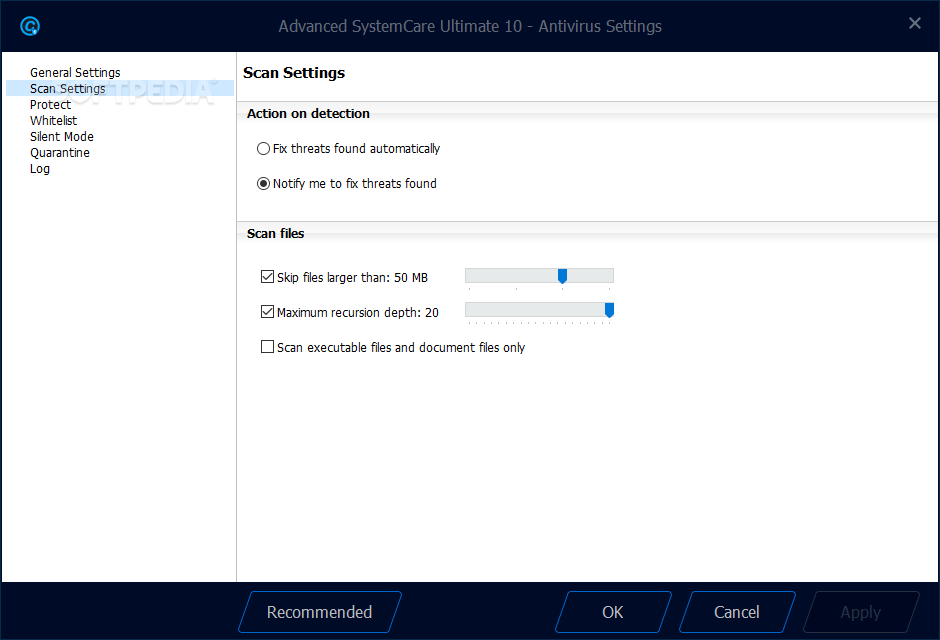Image resolution: width=940 pixels, height=640 pixels.
Task: Click the Cancel button
Action: [x=737, y=612]
